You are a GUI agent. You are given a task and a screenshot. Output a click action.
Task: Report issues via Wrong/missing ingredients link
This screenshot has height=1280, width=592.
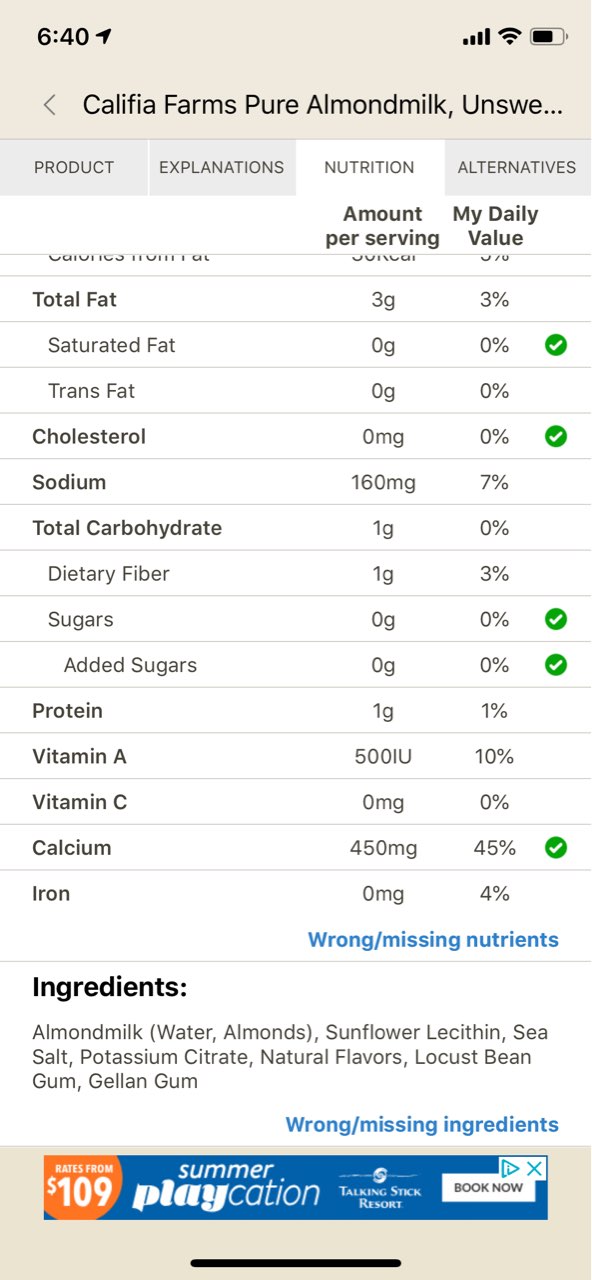421,1124
